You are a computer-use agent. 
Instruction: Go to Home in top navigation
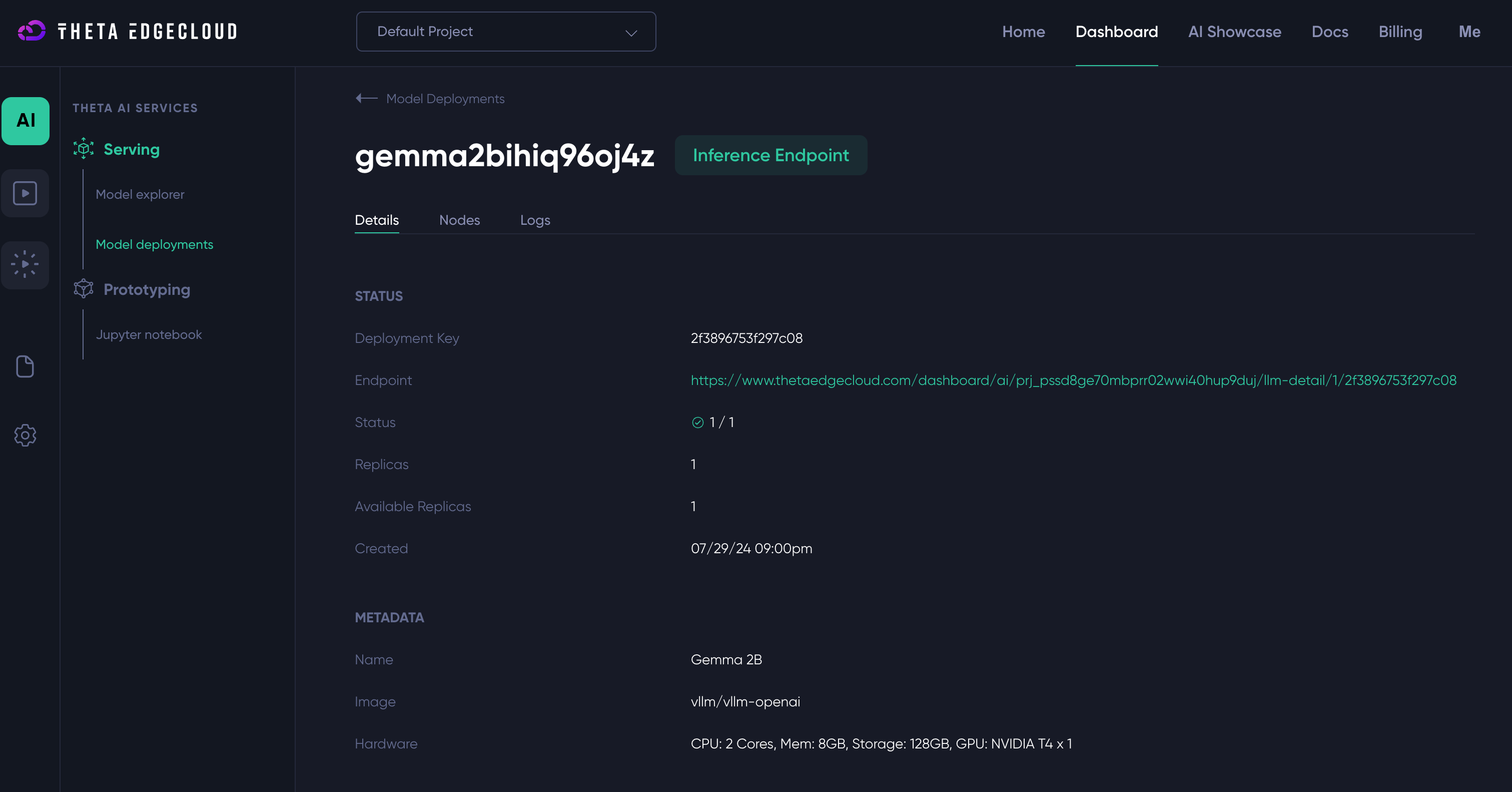[1023, 32]
